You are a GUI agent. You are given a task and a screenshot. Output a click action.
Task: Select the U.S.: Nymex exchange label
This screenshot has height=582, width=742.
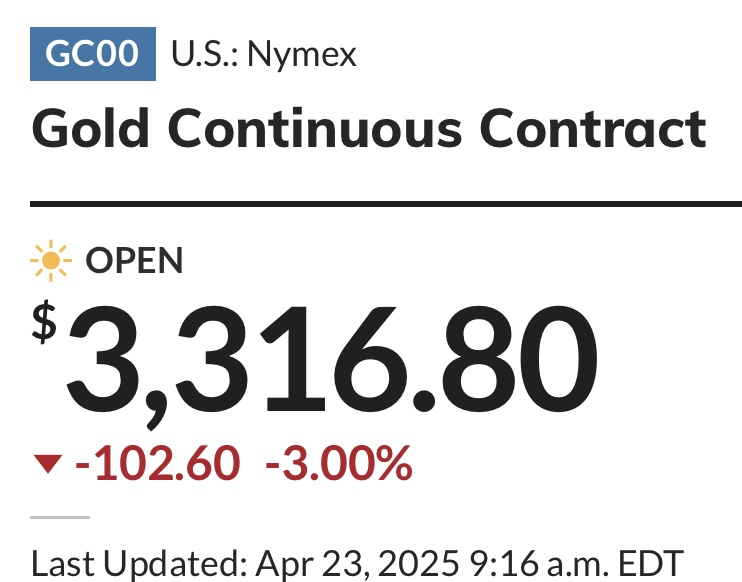[264, 54]
